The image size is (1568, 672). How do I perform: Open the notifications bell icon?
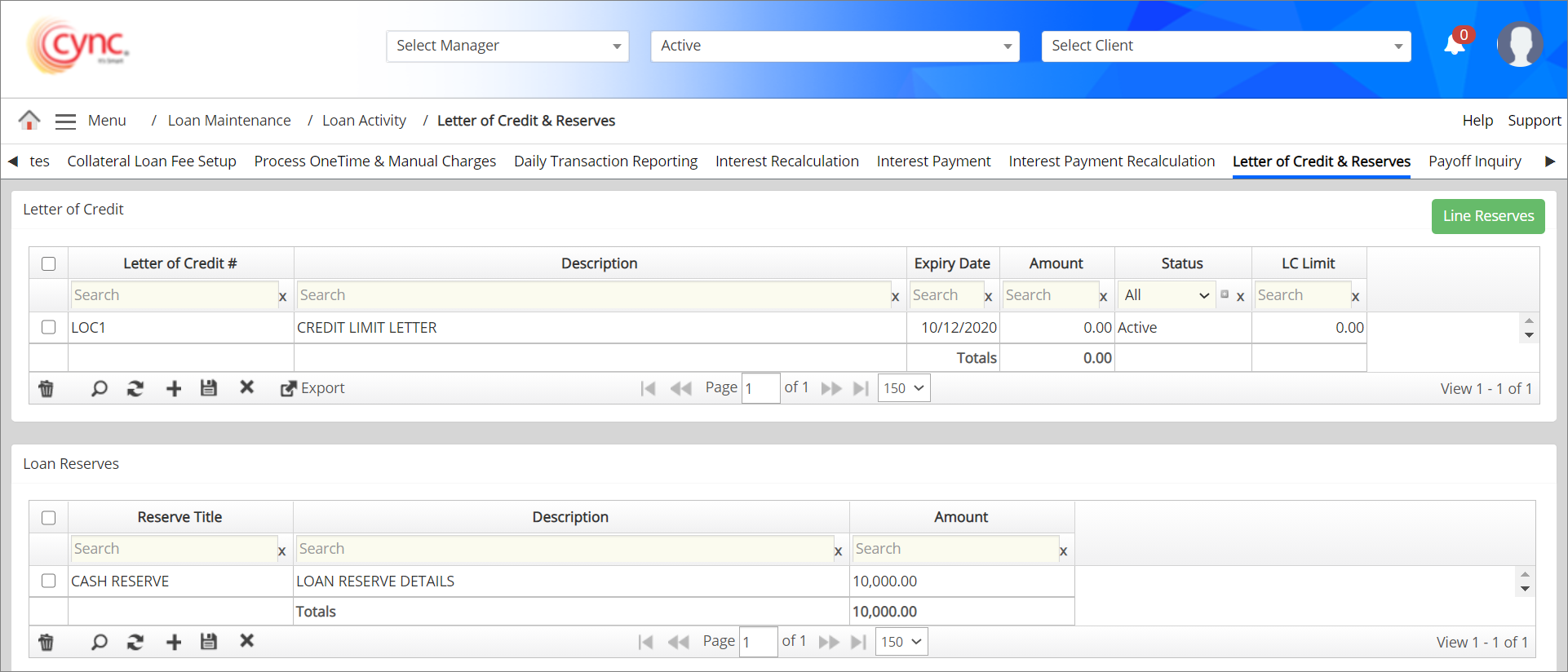pyautogui.click(x=1455, y=44)
